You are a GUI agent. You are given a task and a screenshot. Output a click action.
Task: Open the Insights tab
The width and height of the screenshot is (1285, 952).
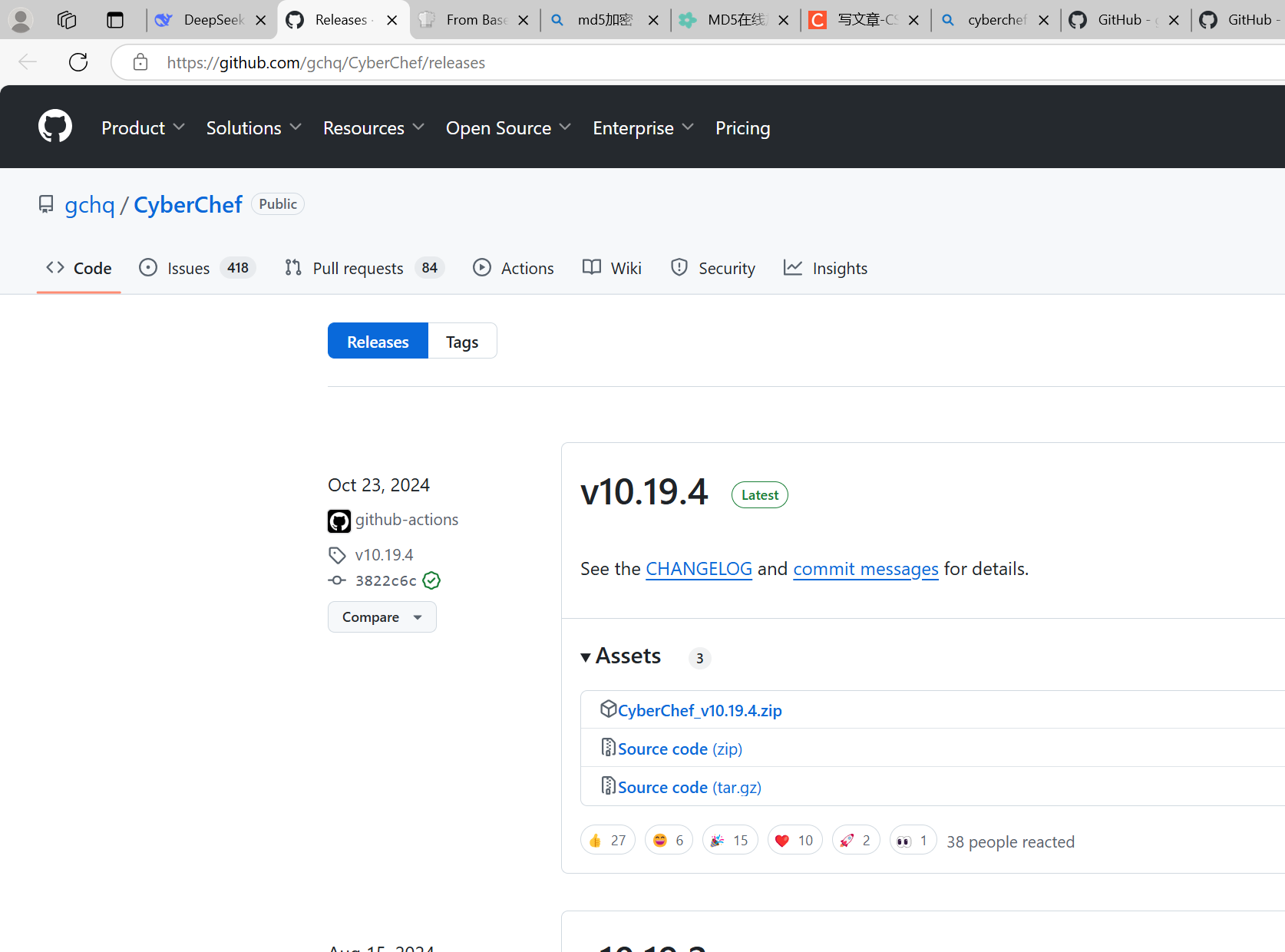coord(825,268)
